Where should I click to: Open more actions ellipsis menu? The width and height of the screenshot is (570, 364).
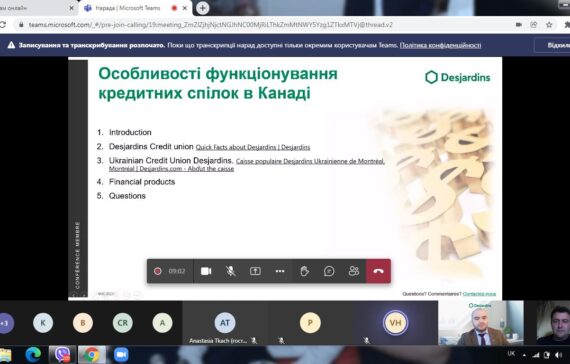(280, 271)
